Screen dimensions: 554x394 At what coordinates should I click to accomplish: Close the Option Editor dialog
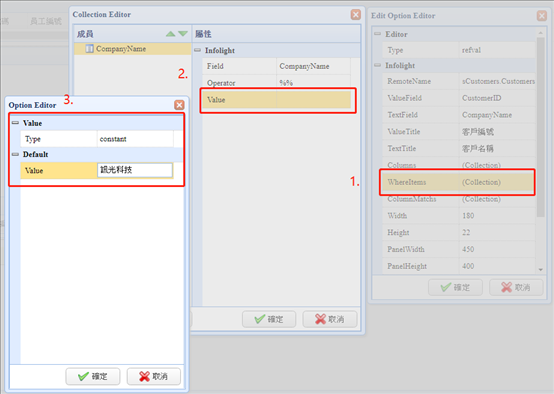[179, 105]
